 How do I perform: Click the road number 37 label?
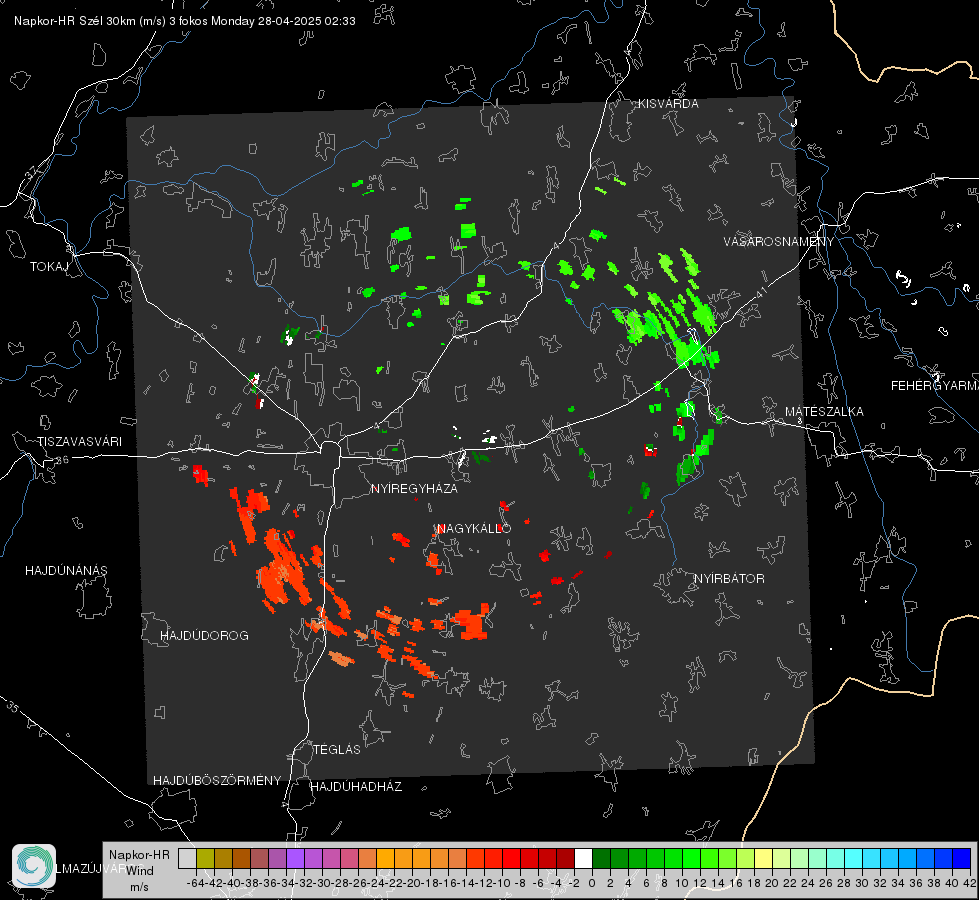(32, 172)
